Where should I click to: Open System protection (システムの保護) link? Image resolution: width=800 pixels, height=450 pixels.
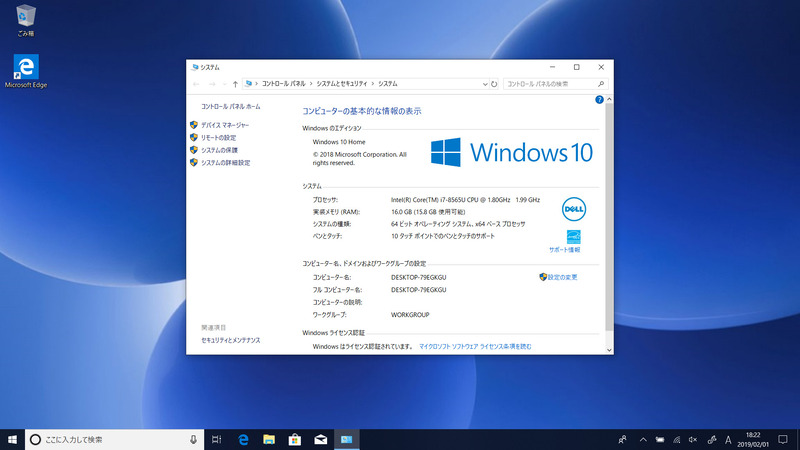[x=219, y=150]
